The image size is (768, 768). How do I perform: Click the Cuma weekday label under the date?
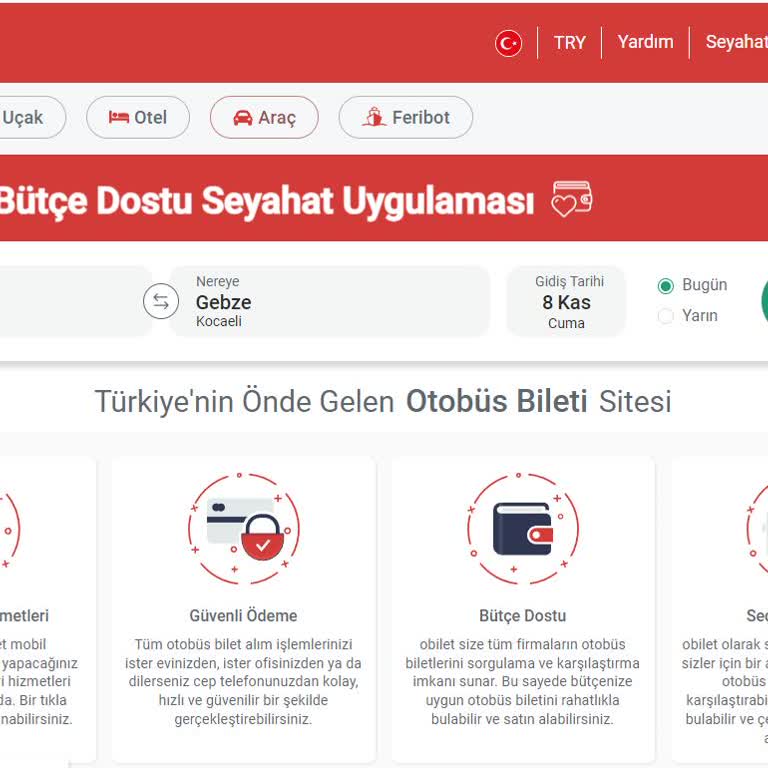tap(566, 323)
